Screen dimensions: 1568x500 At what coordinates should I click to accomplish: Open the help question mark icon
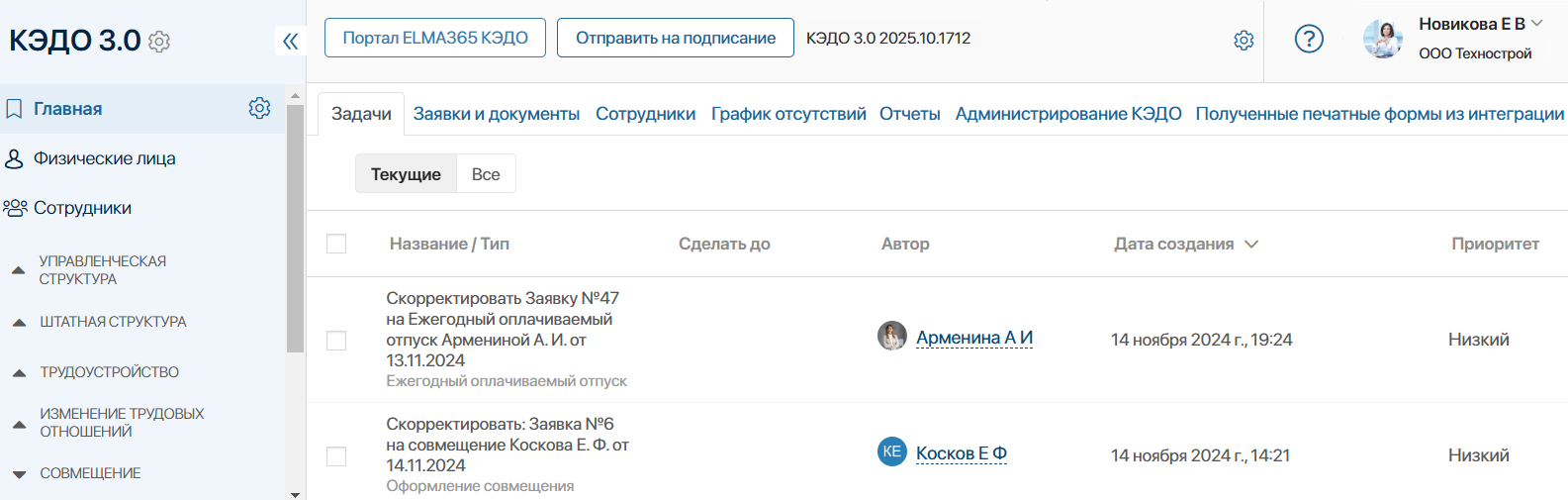1309,39
